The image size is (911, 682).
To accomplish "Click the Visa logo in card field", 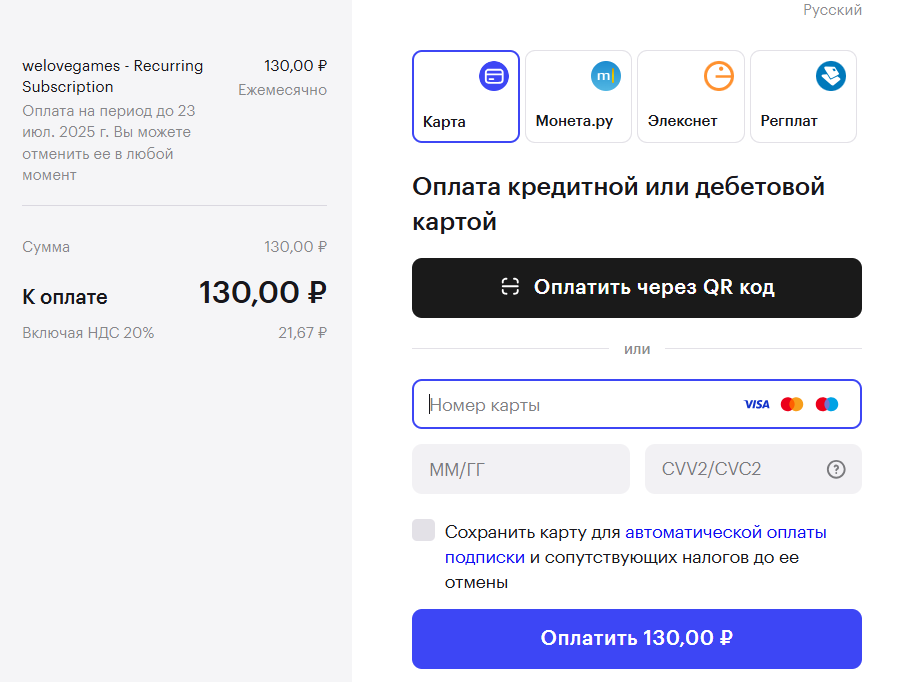I will (756, 404).
